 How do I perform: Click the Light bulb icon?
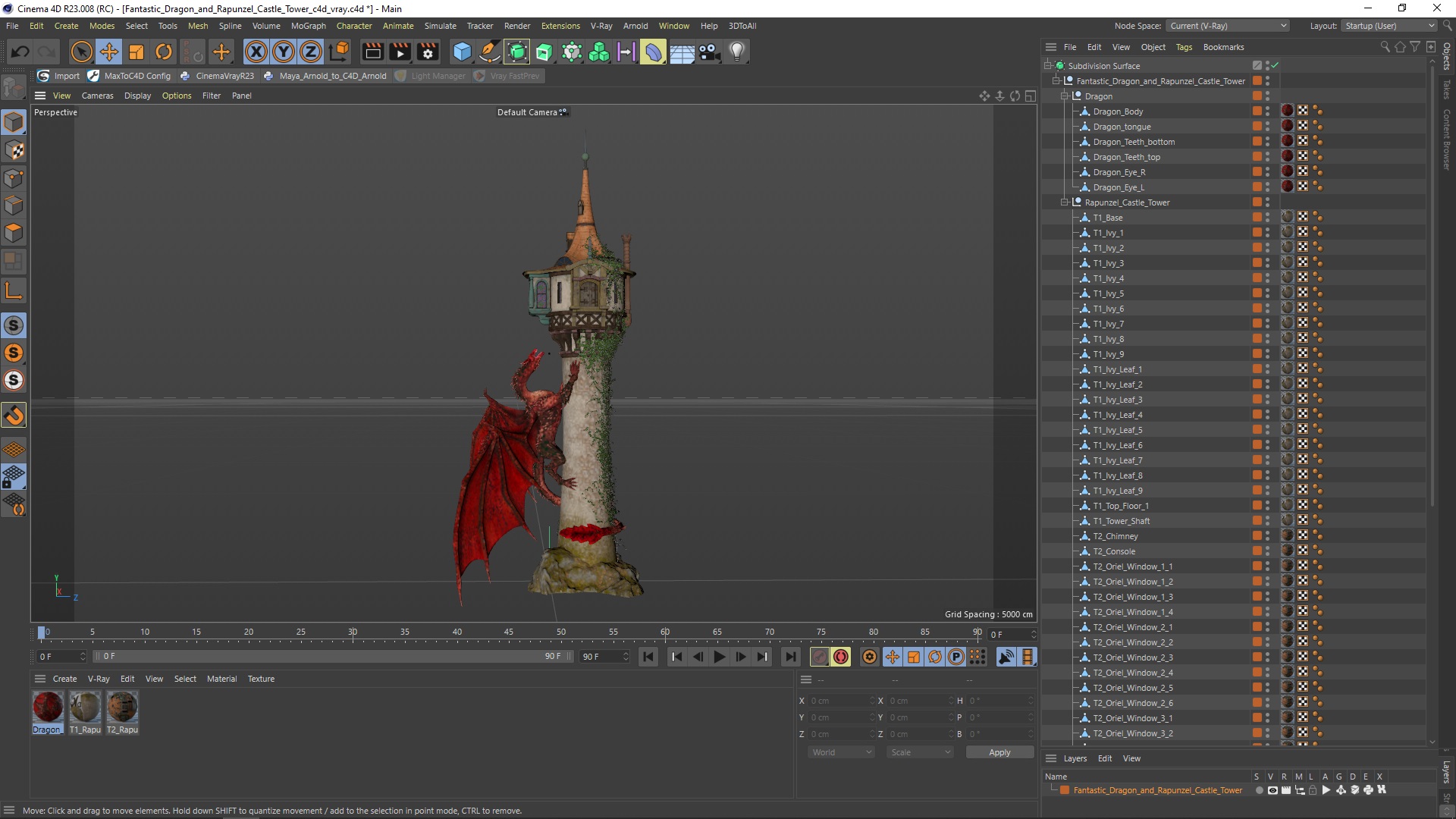[x=737, y=52]
